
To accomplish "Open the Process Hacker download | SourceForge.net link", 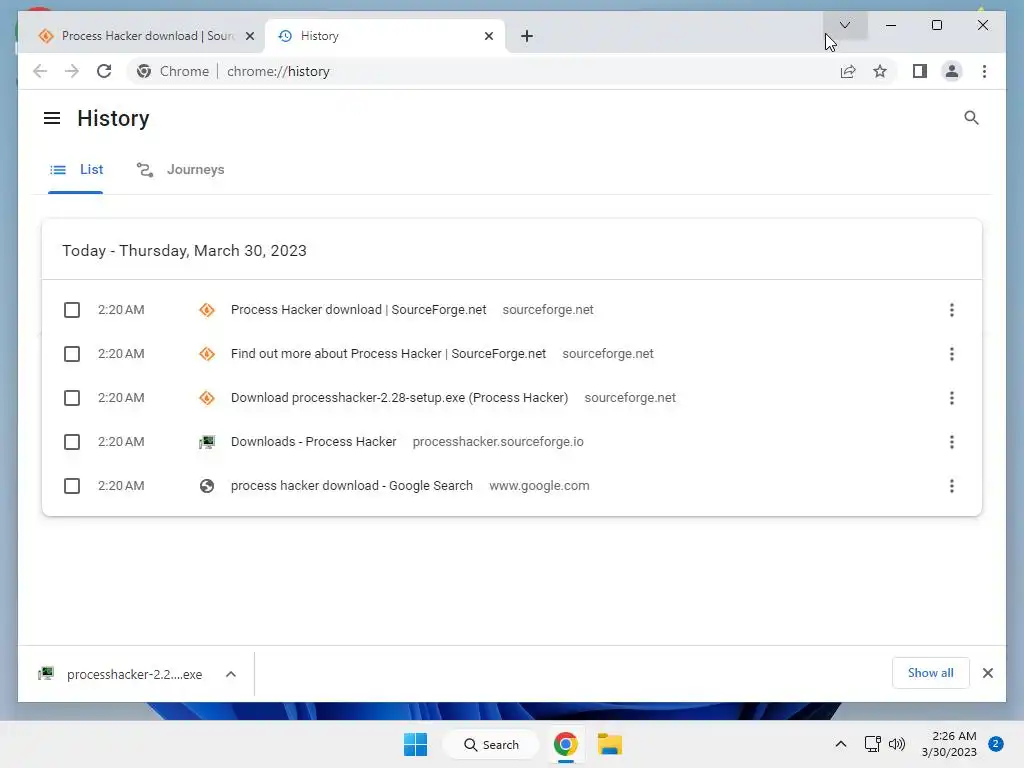I will click(359, 310).
